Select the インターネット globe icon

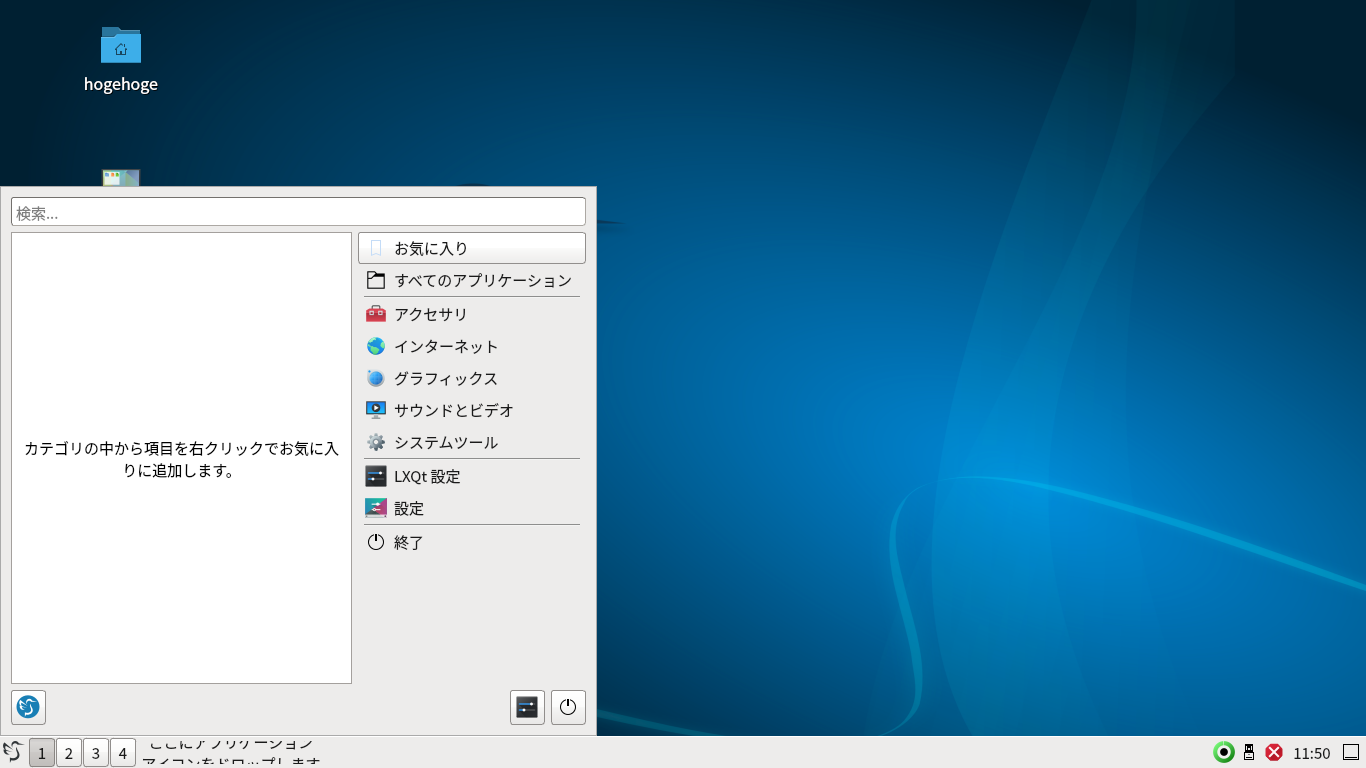376,345
